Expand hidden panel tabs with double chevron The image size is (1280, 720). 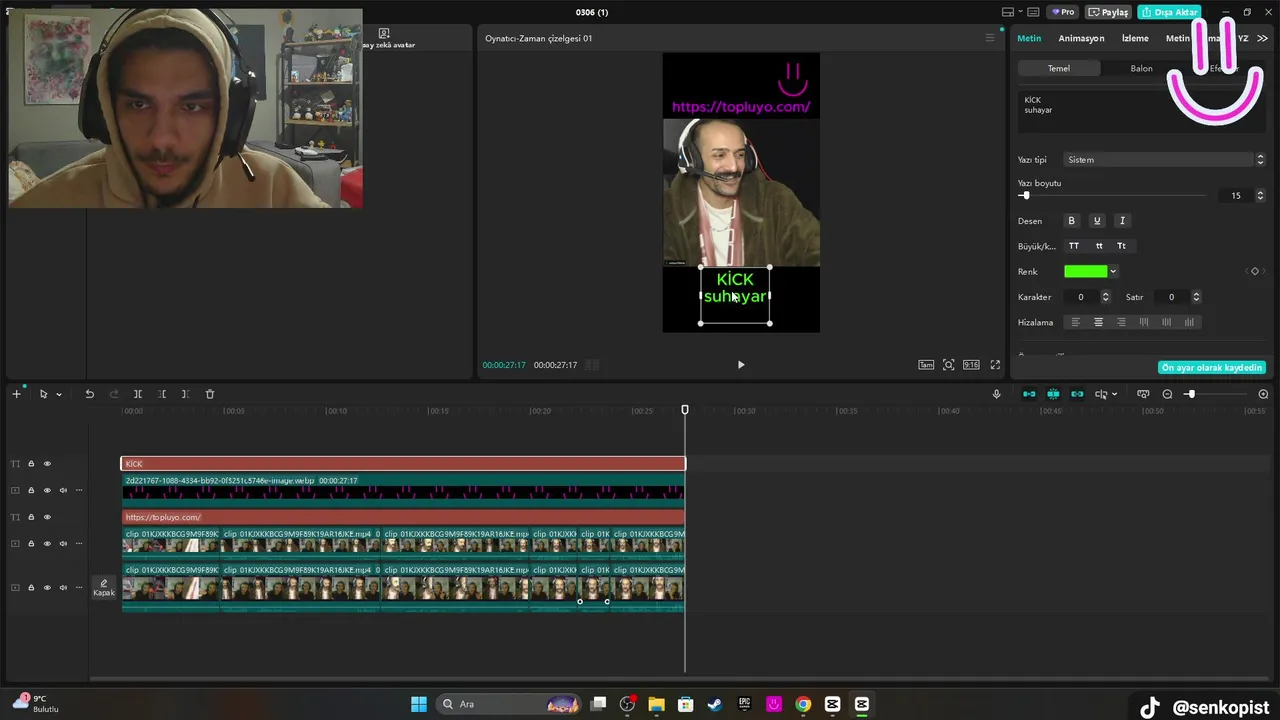click(x=1262, y=38)
